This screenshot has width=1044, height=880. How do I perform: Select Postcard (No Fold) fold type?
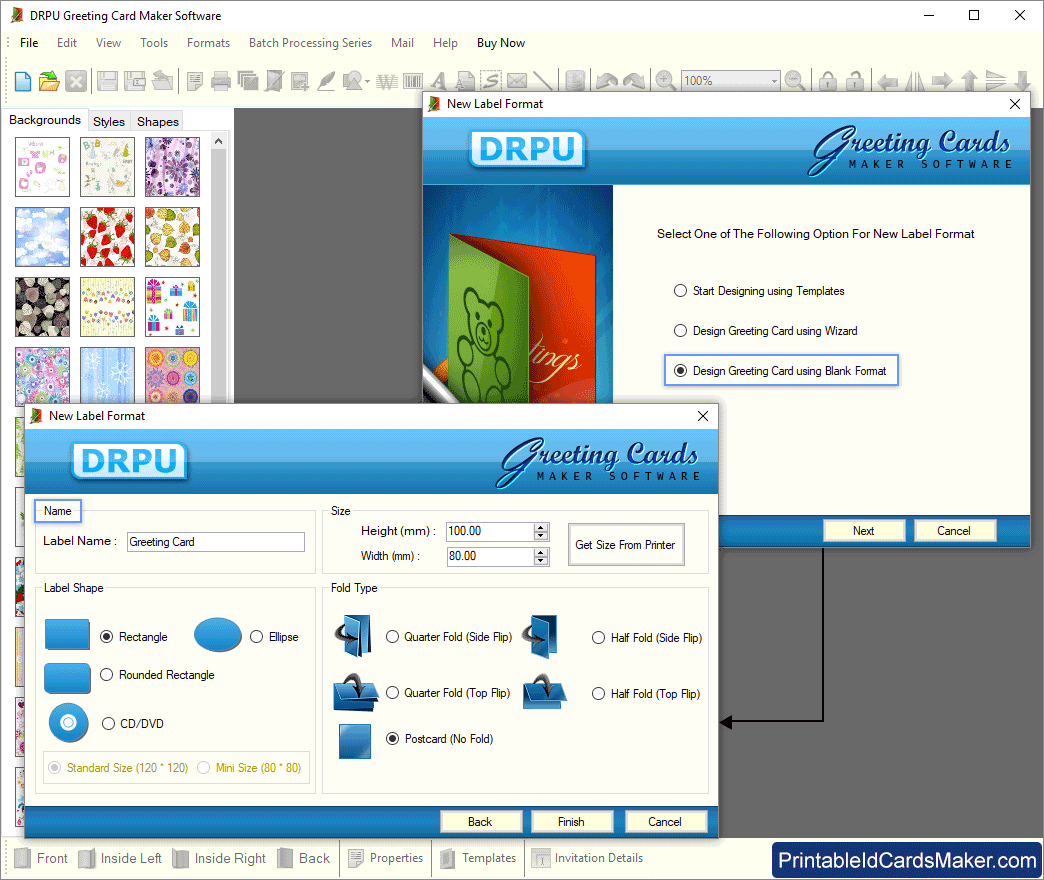tap(439, 739)
